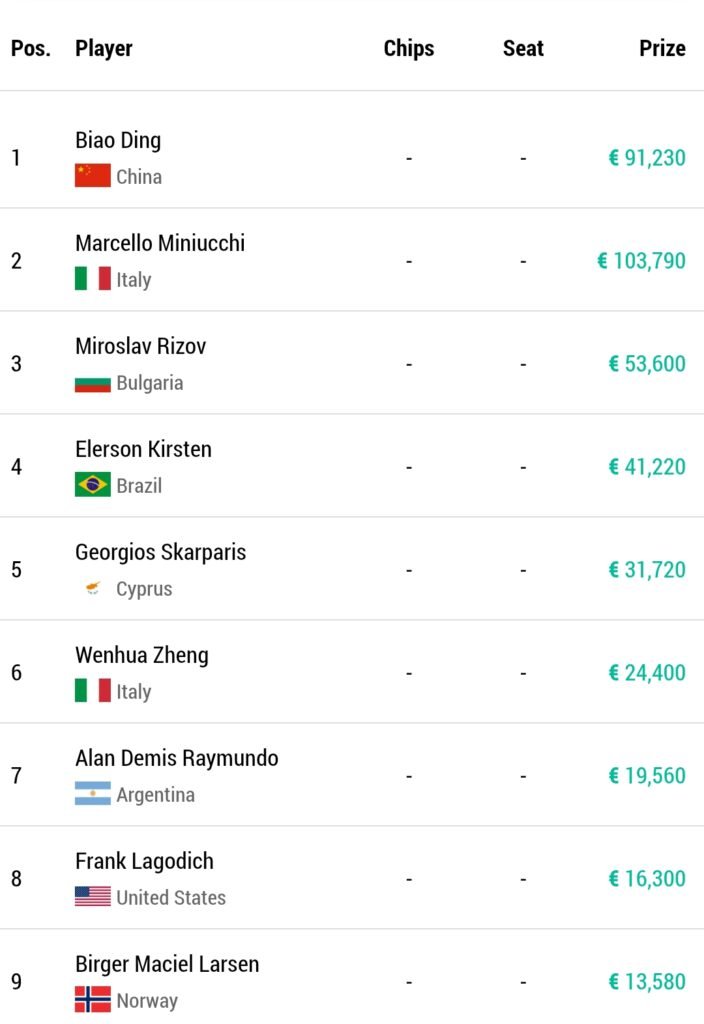Select the Seat column header
704x1024 pixels.
point(523,48)
